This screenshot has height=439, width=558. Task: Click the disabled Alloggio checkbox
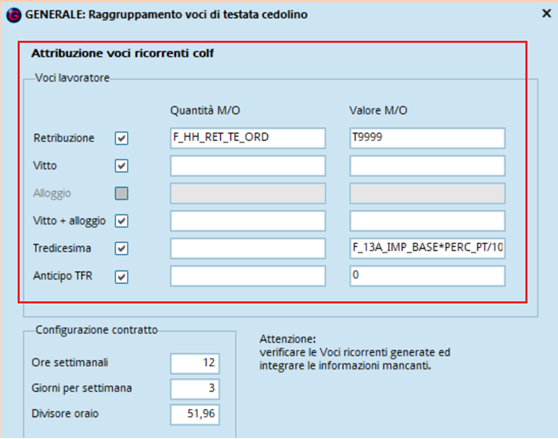(x=121, y=193)
